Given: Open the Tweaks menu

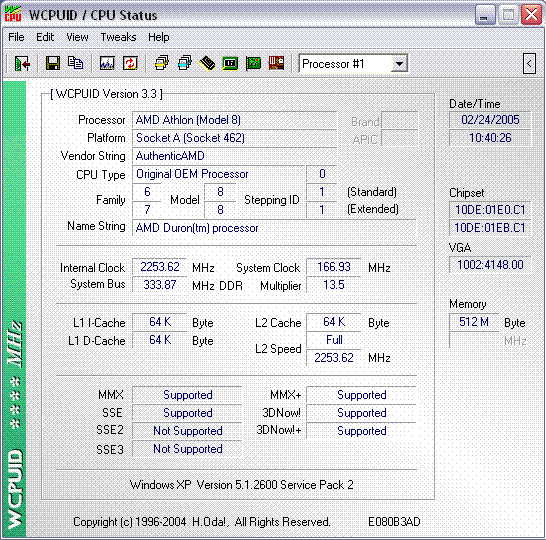Looking at the screenshot, I should [118, 37].
